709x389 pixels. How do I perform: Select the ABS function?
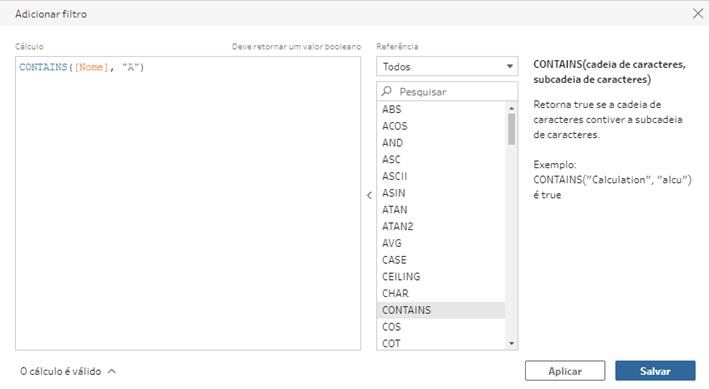pyautogui.click(x=441, y=109)
